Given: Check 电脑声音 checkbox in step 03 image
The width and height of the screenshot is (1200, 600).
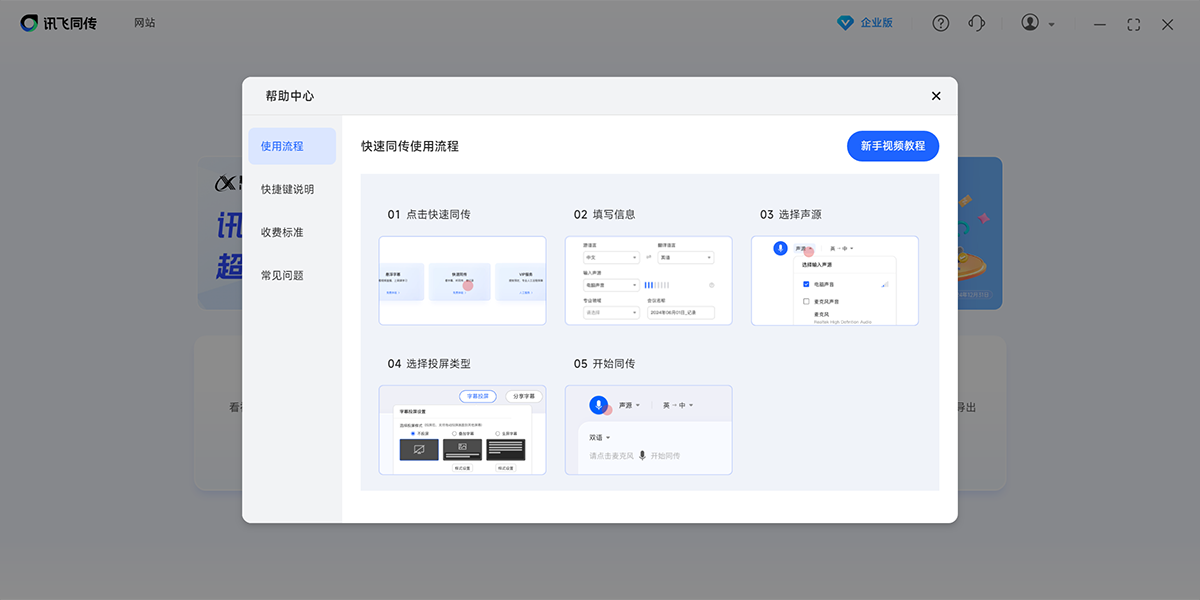Looking at the screenshot, I should 806,285.
